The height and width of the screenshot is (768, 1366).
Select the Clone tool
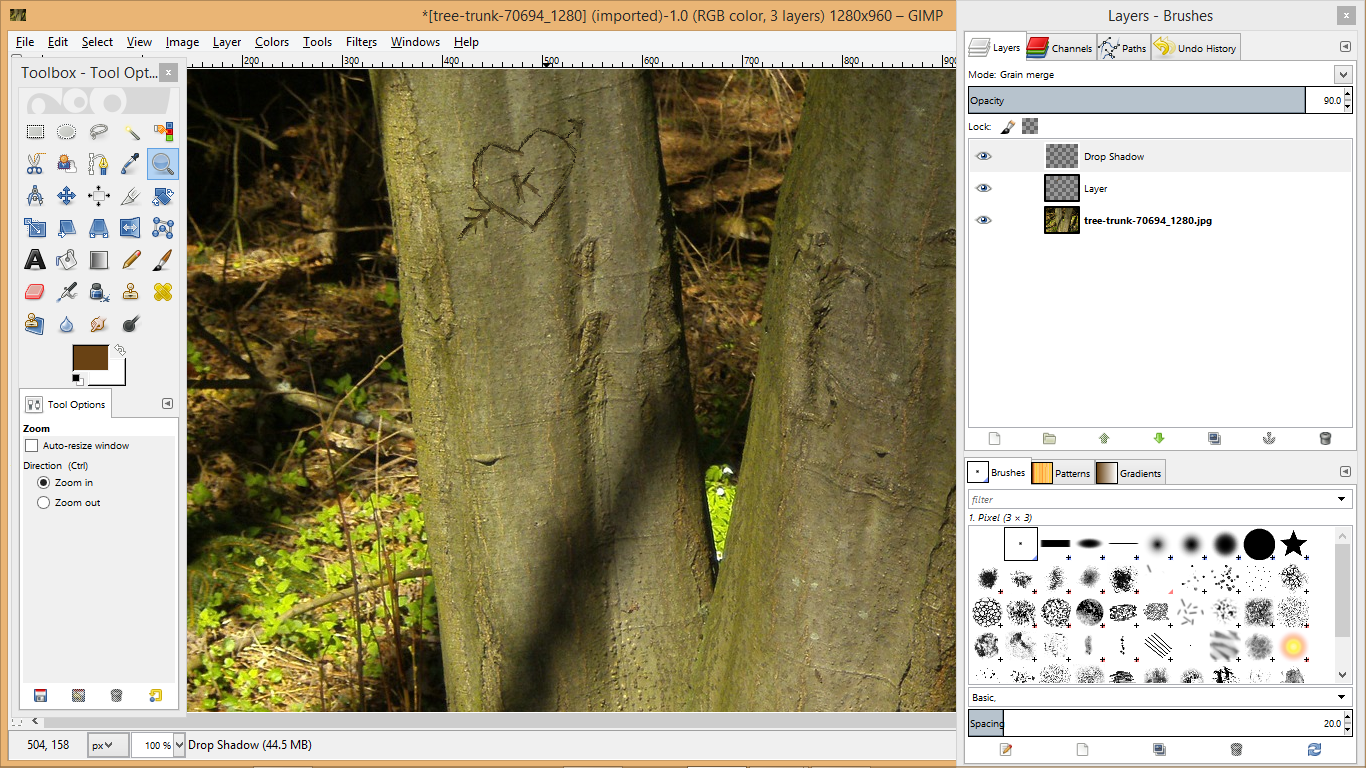(x=130, y=291)
